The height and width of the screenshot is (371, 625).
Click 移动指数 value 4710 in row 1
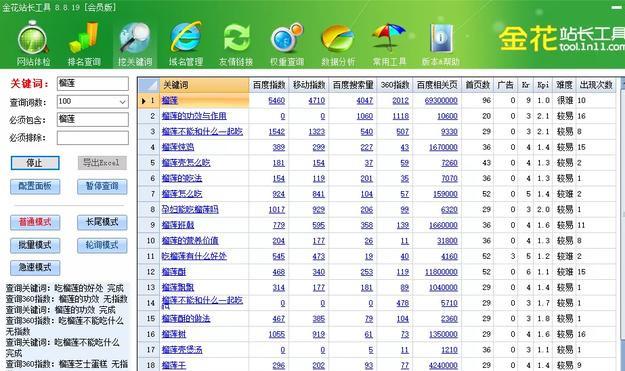[x=317, y=100]
